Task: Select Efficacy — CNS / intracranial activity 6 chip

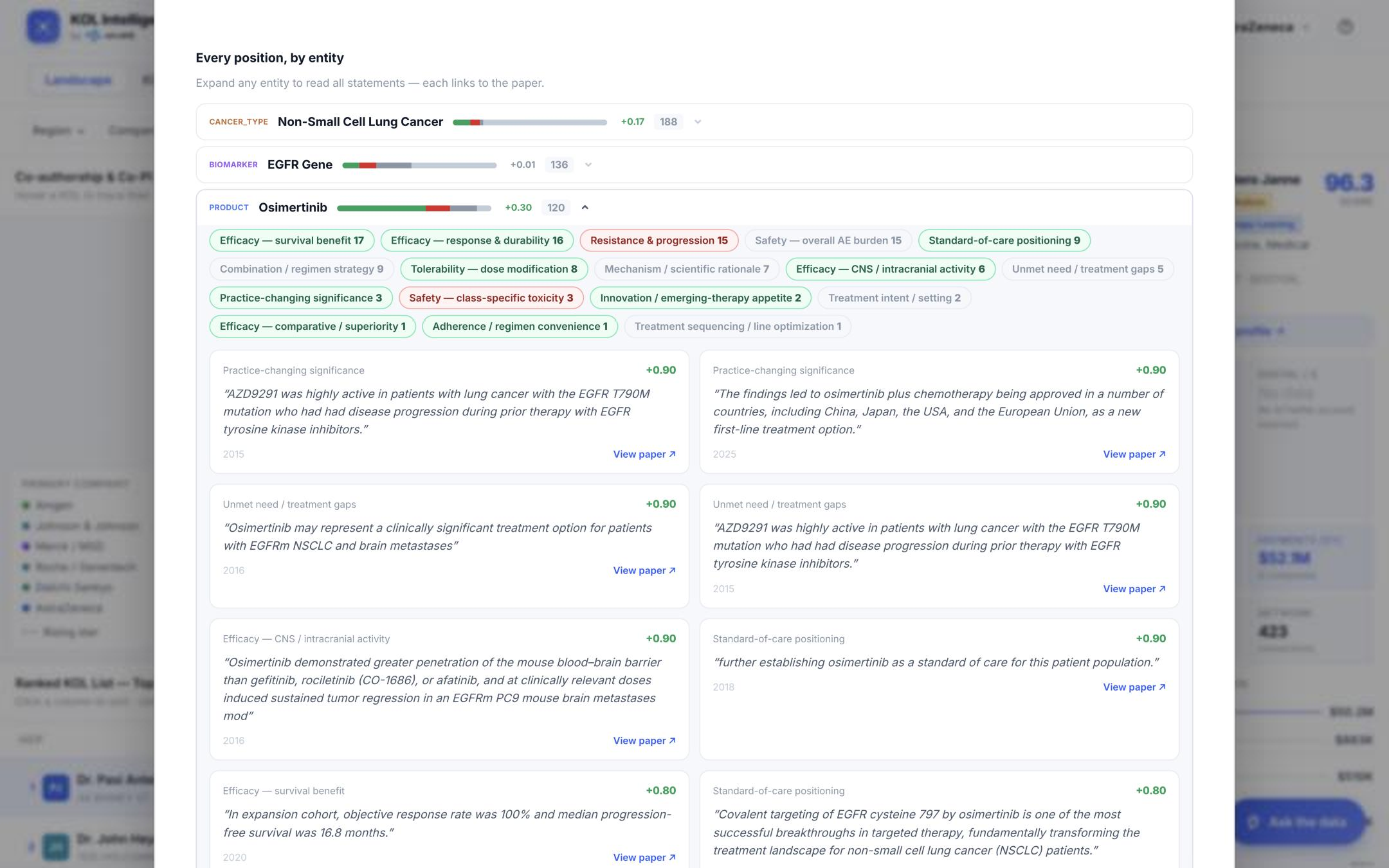Action: click(891, 269)
